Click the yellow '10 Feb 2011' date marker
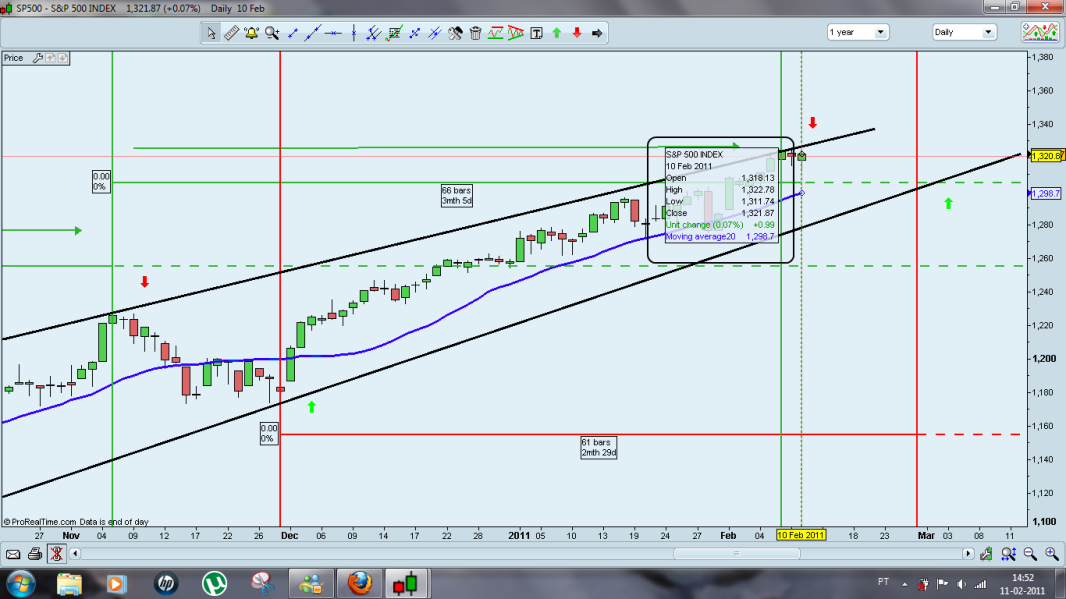Image resolution: width=1066 pixels, height=599 pixels. (801, 535)
